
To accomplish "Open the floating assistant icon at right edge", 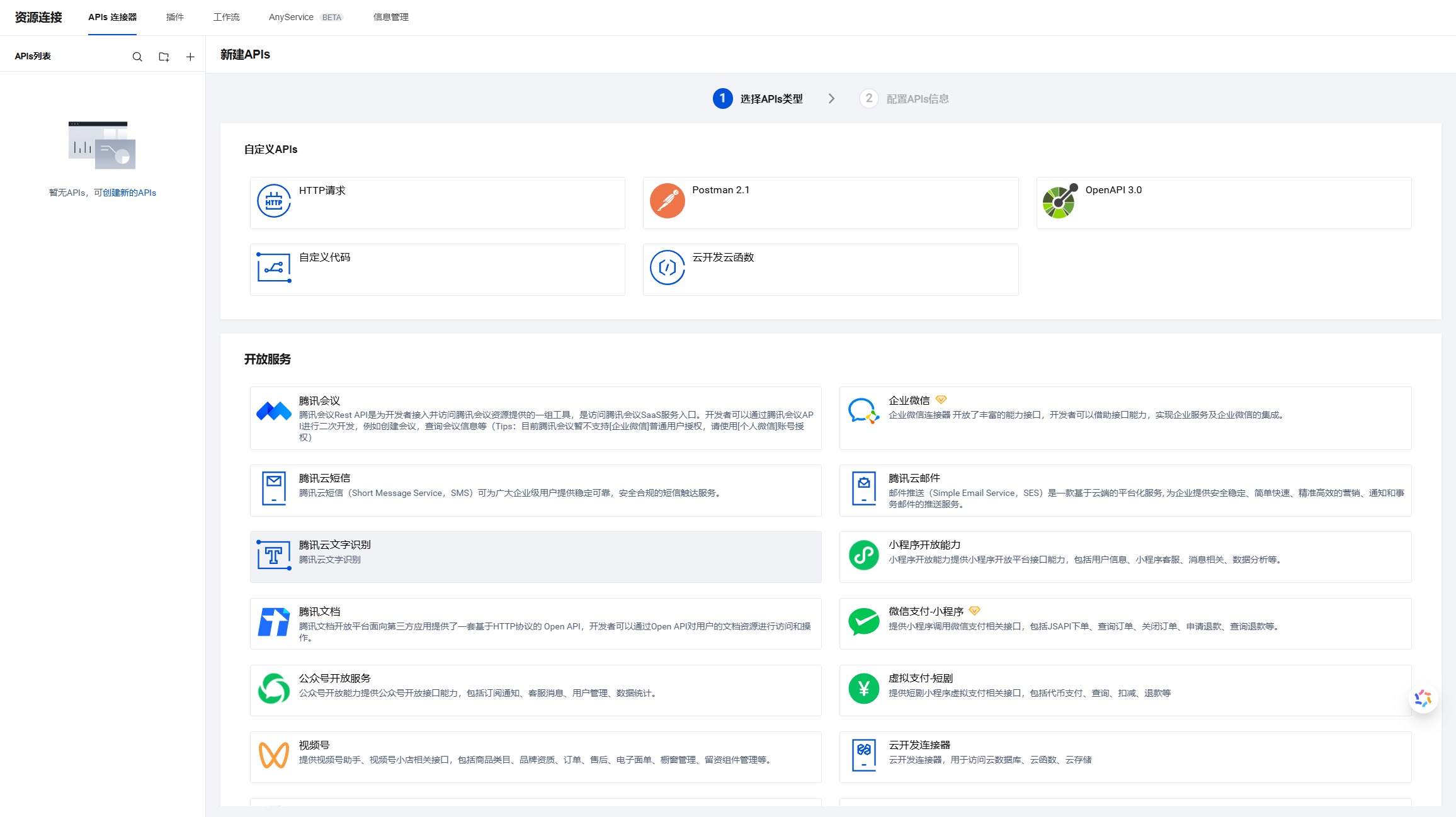I will [x=1423, y=699].
